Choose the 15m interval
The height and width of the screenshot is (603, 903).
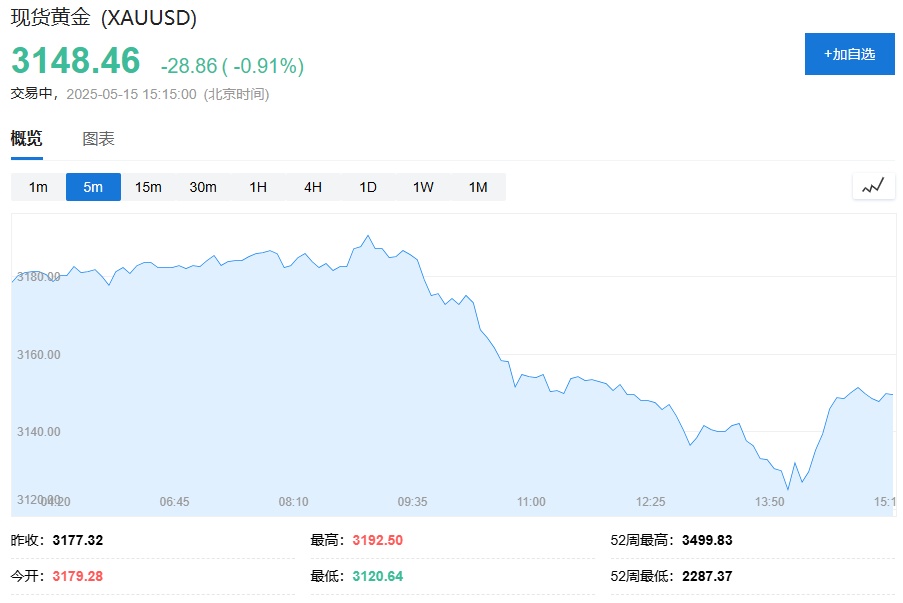[148, 187]
